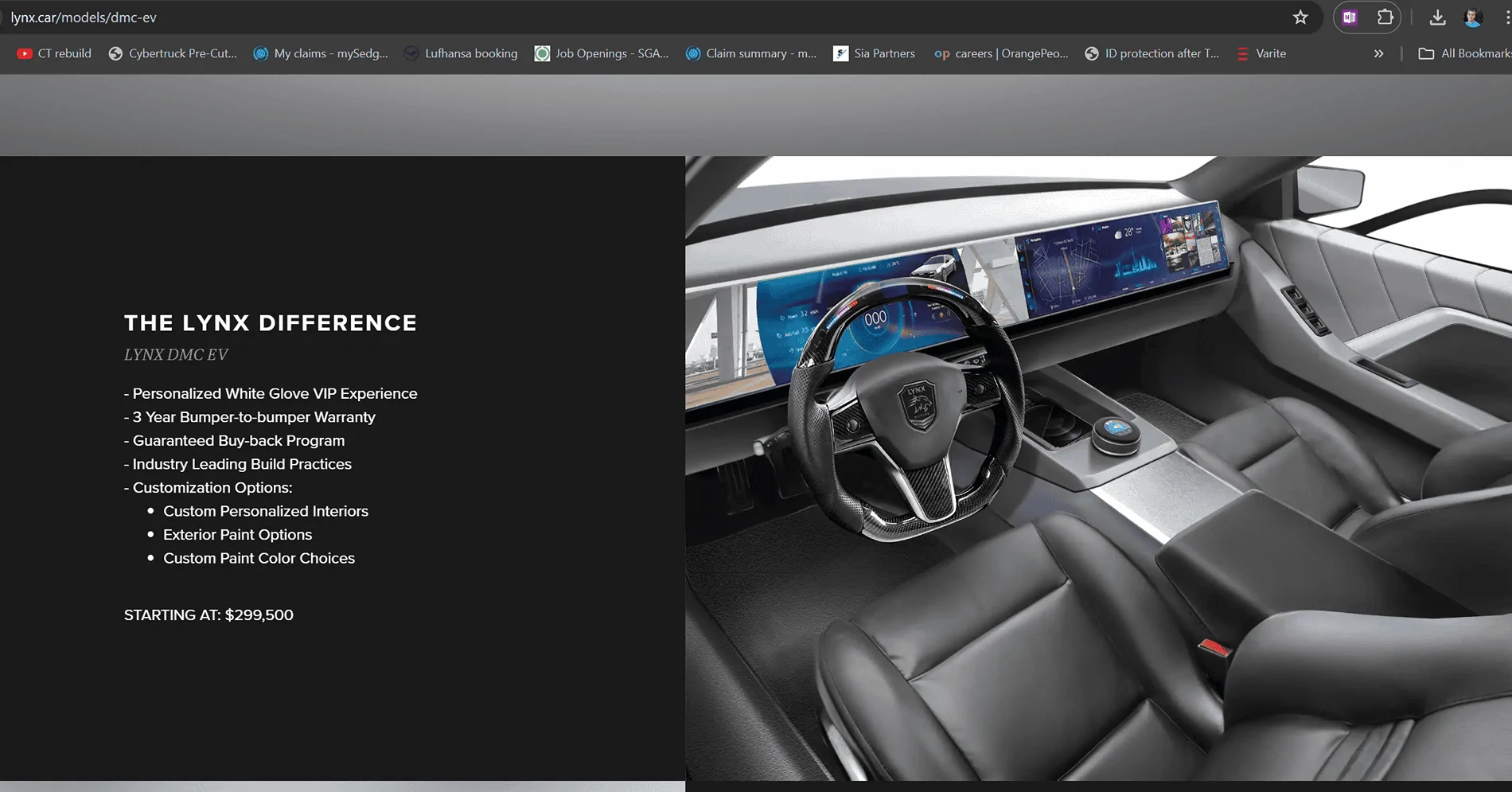The width and height of the screenshot is (1512, 792).
Task: Click 'Guaranteed Buy-back Program' text
Action: [239, 440]
